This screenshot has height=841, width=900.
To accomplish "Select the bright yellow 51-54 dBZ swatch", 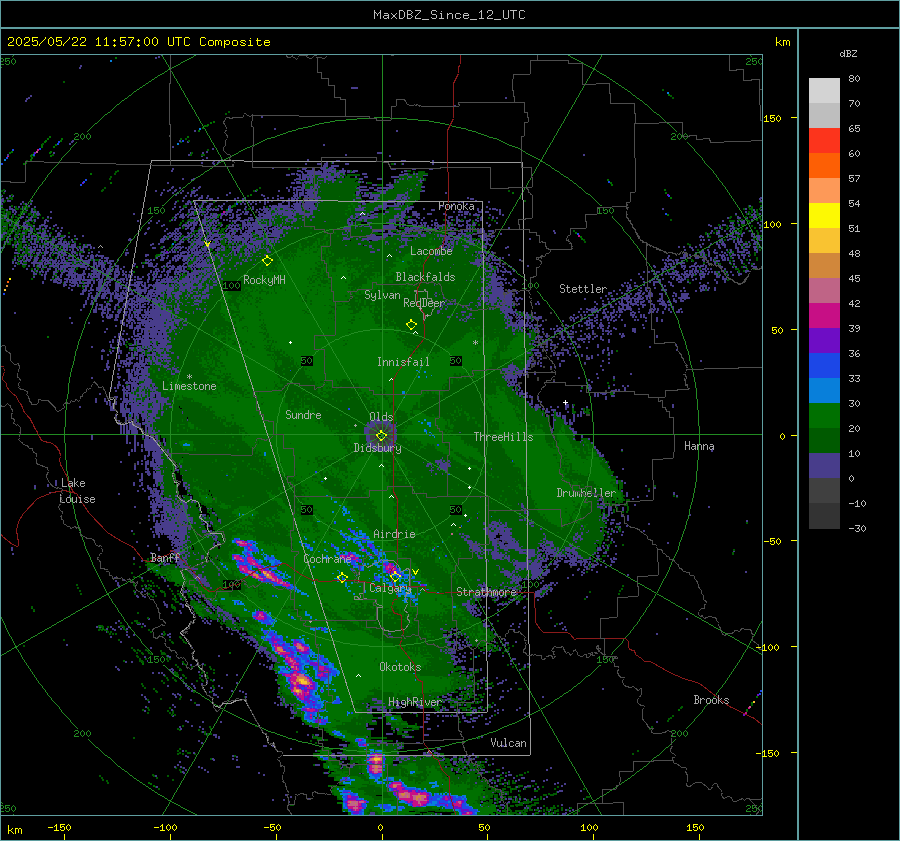I will 824,216.
